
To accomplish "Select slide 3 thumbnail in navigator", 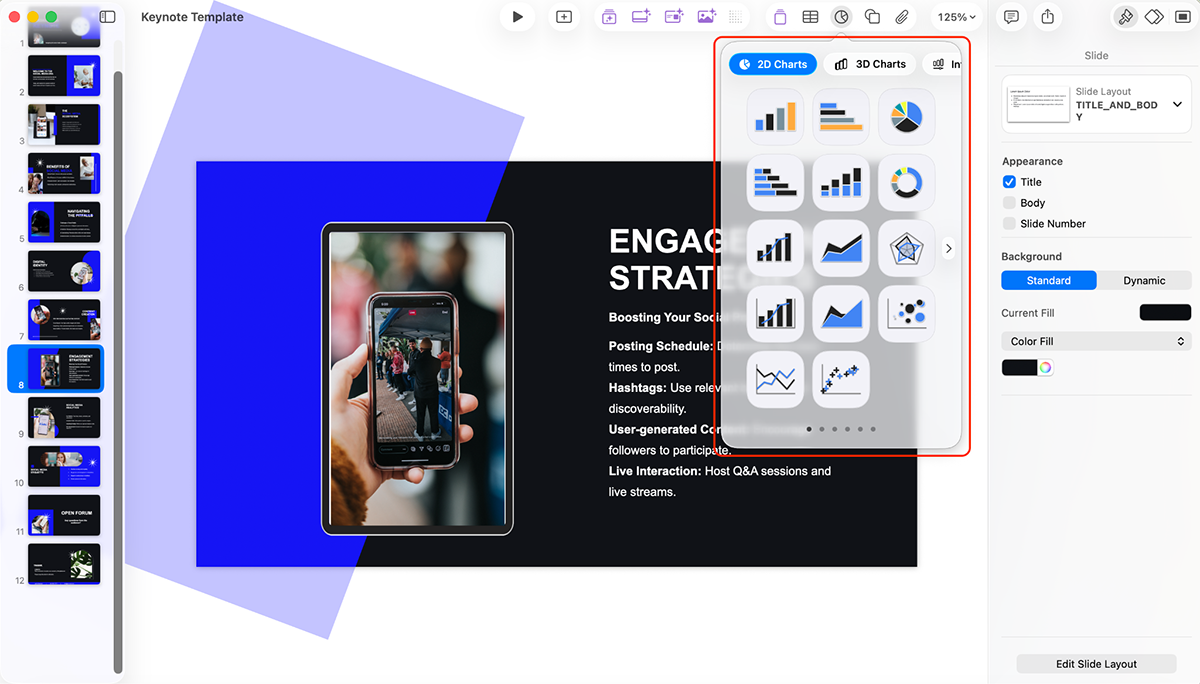I will [63, 124].
